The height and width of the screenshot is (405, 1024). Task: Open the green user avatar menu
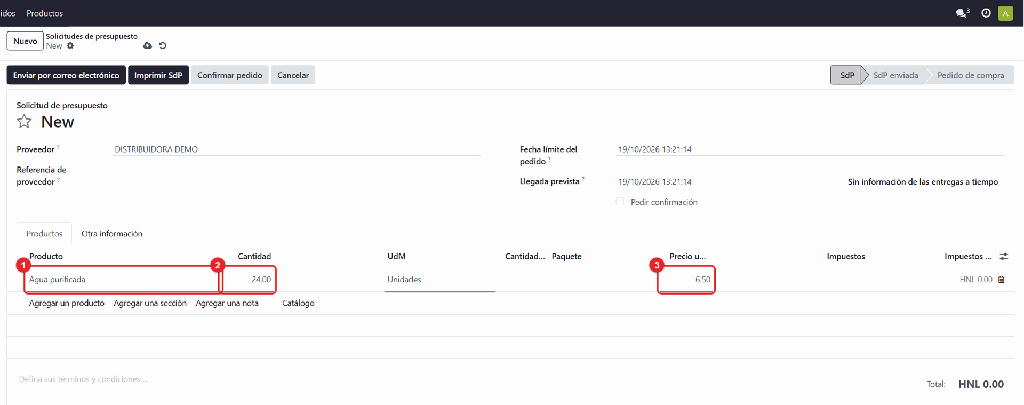point(1005,13)
